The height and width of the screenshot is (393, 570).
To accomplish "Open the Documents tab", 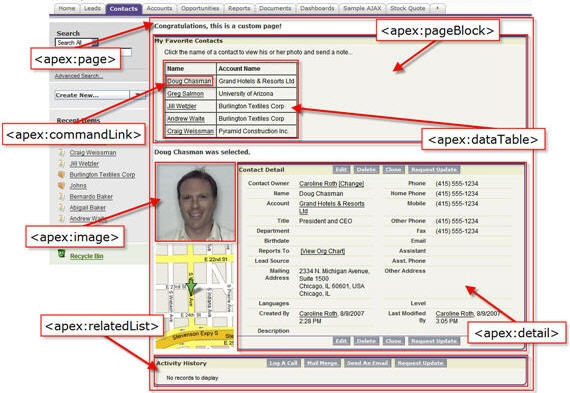I will click(275, 8).
